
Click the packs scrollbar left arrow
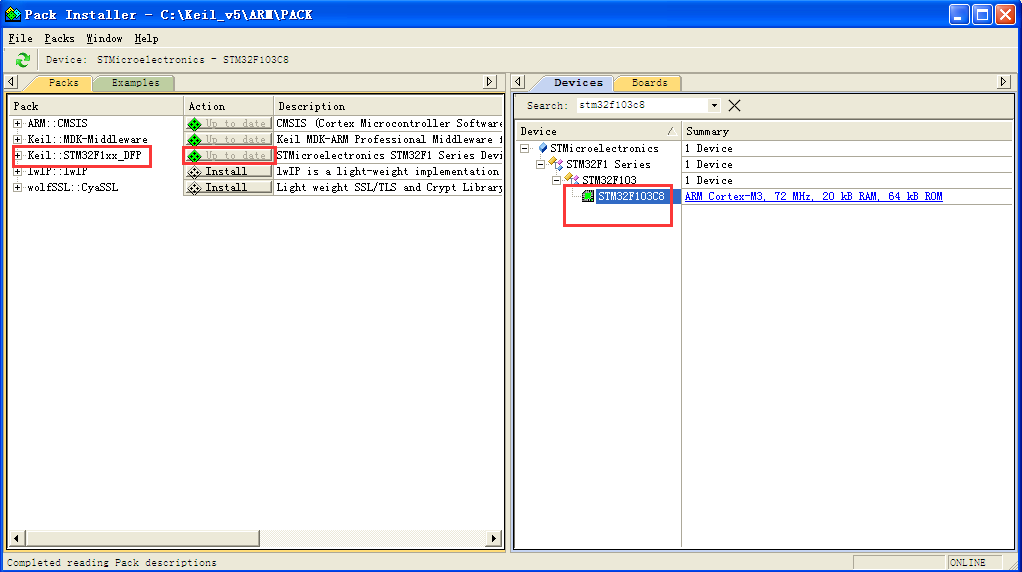(x=16, y=537)
